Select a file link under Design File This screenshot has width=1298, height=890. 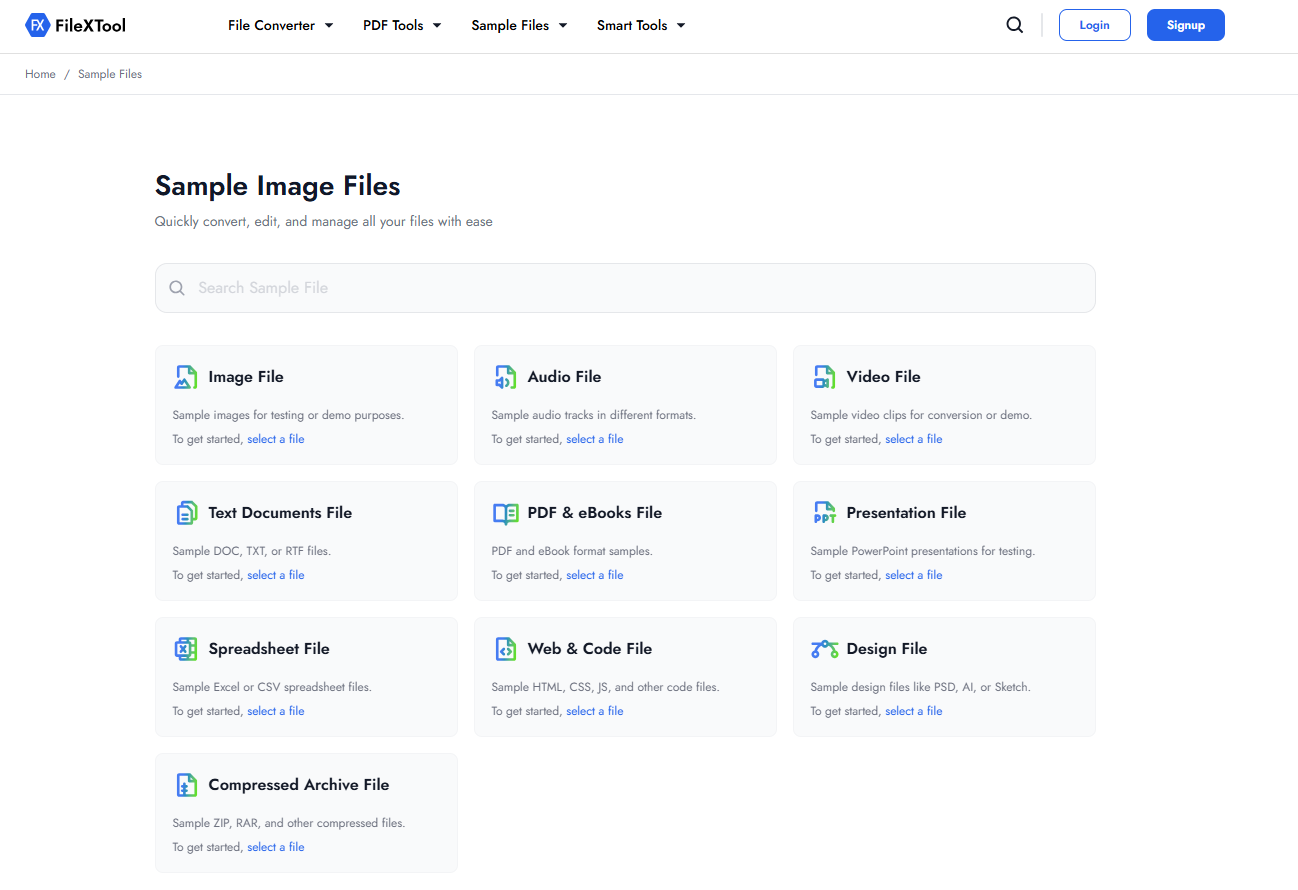tap(913, 710)
